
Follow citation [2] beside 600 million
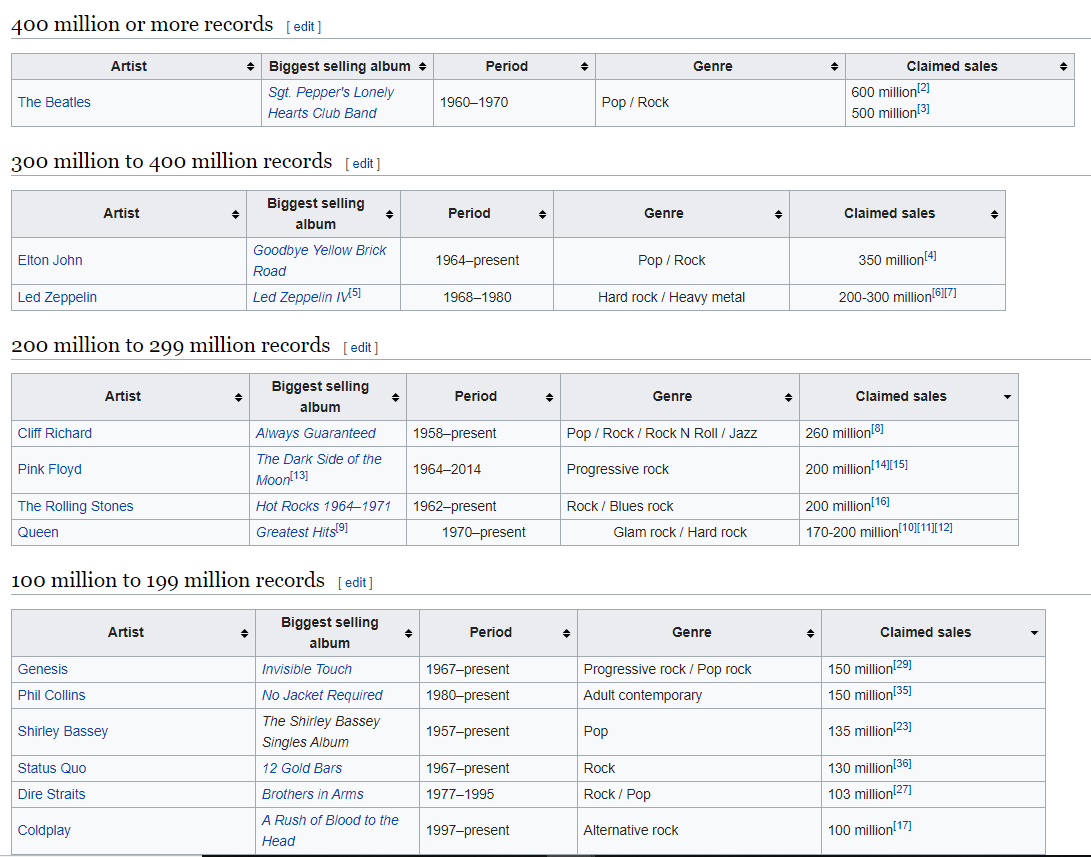923,88
